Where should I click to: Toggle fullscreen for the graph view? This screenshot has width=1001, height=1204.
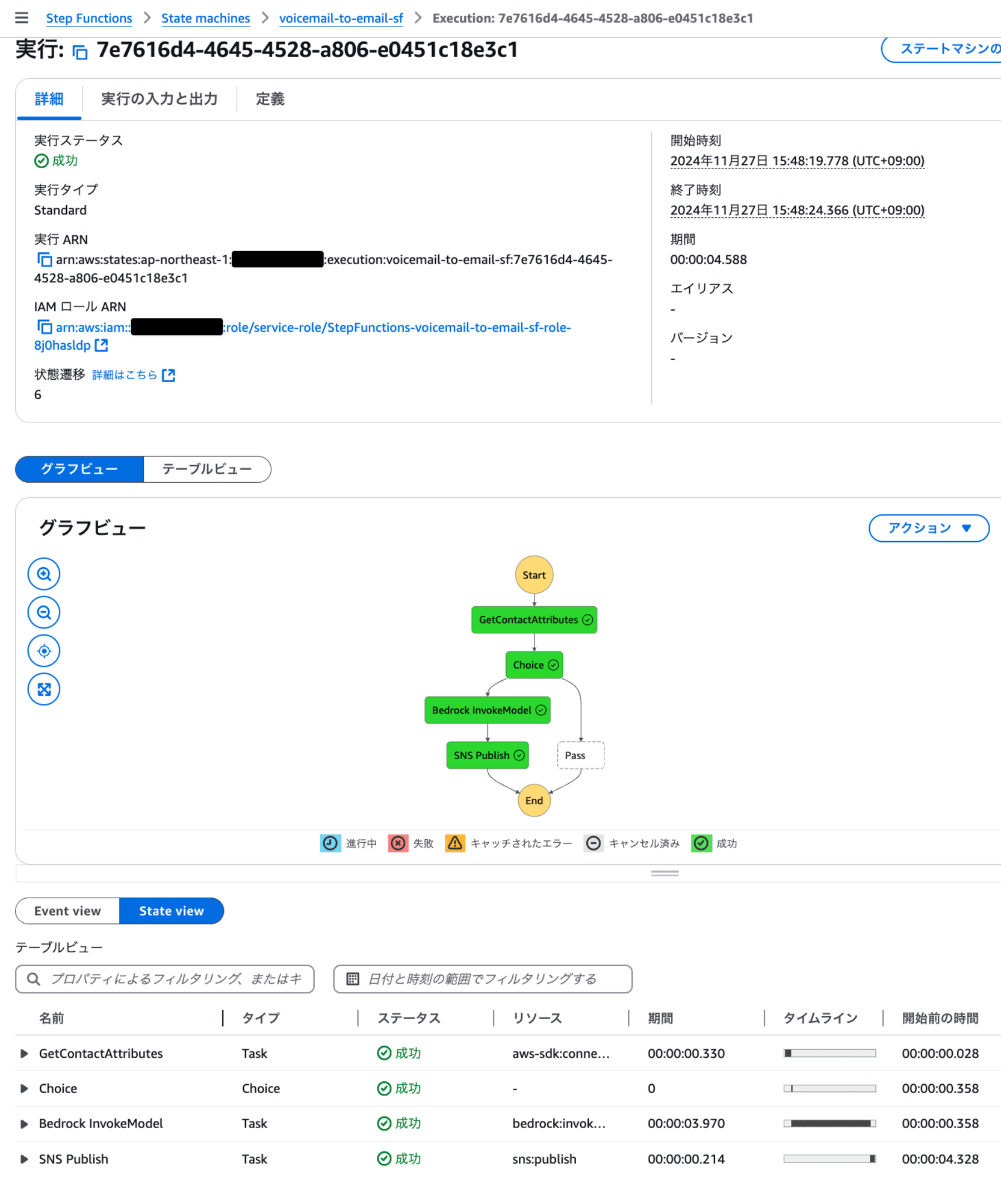click(x=44, y=689)
